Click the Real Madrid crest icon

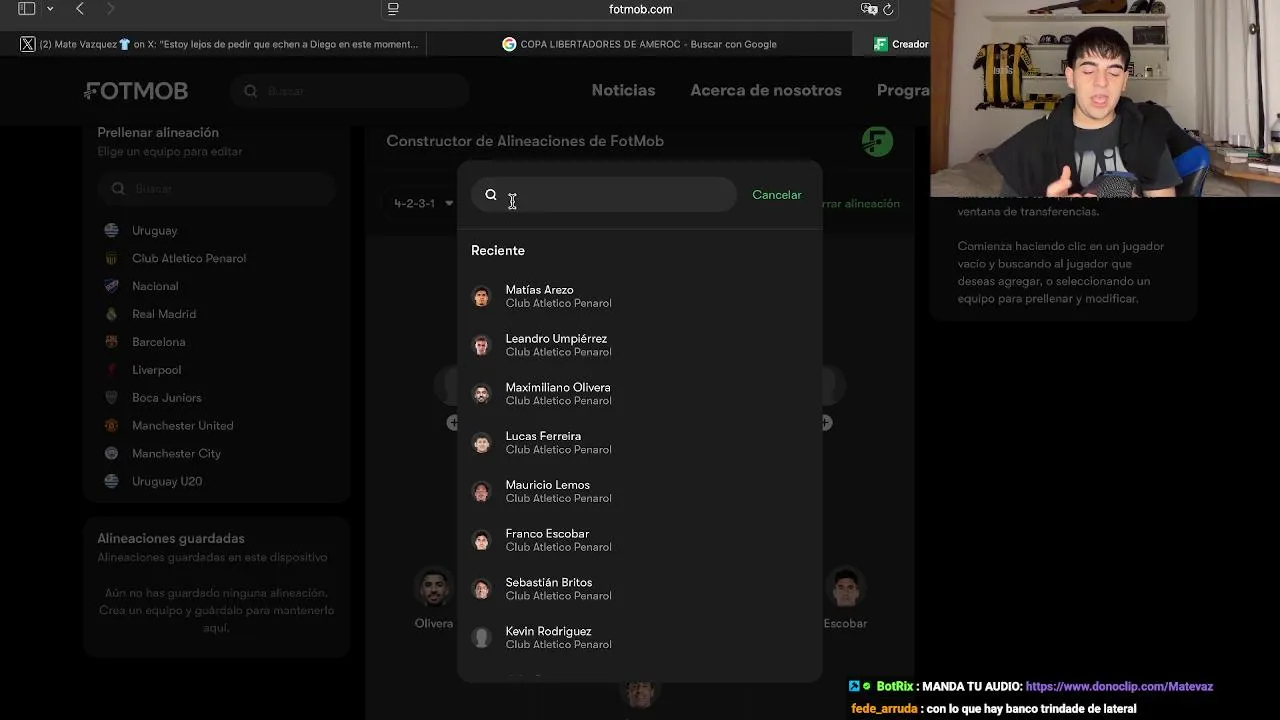click(x=111, y=314)
